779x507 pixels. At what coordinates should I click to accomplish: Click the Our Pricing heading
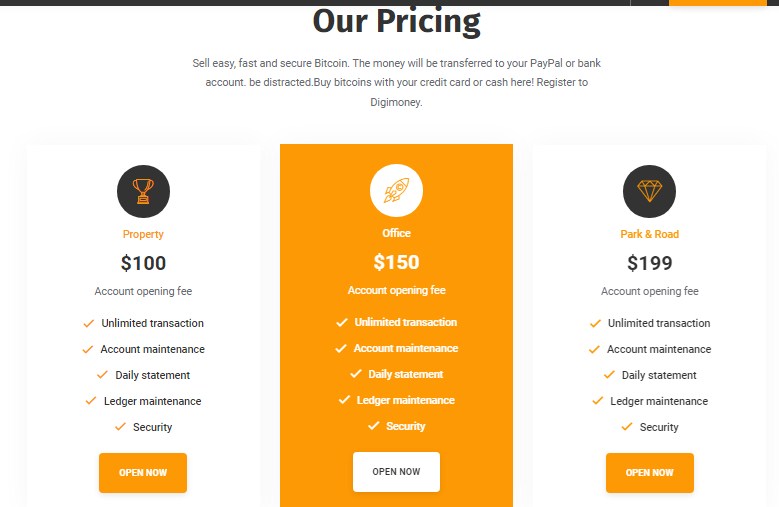point(396,22)
